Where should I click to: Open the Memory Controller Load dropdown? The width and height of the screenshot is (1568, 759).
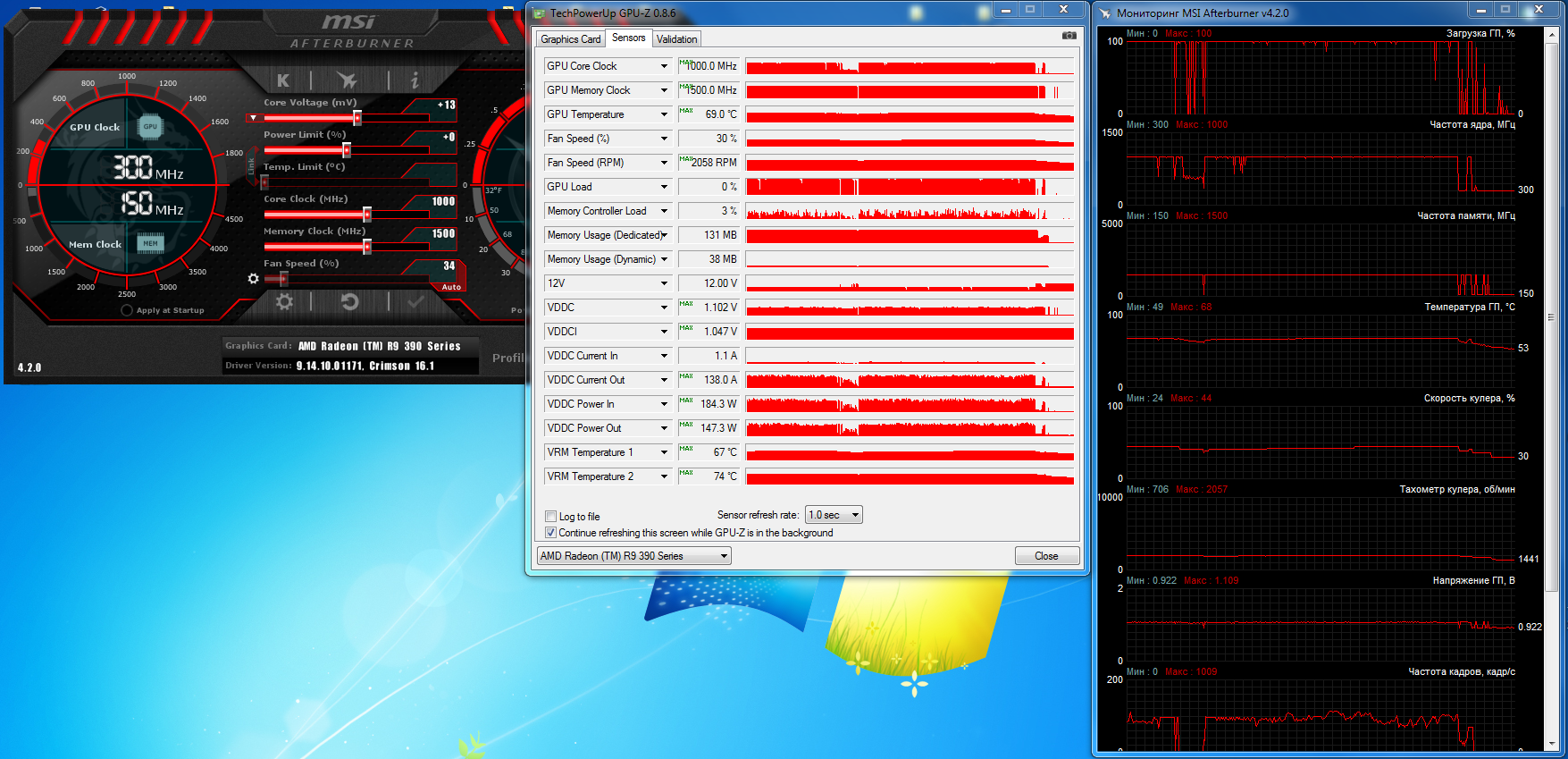click(x=664, y=211)
